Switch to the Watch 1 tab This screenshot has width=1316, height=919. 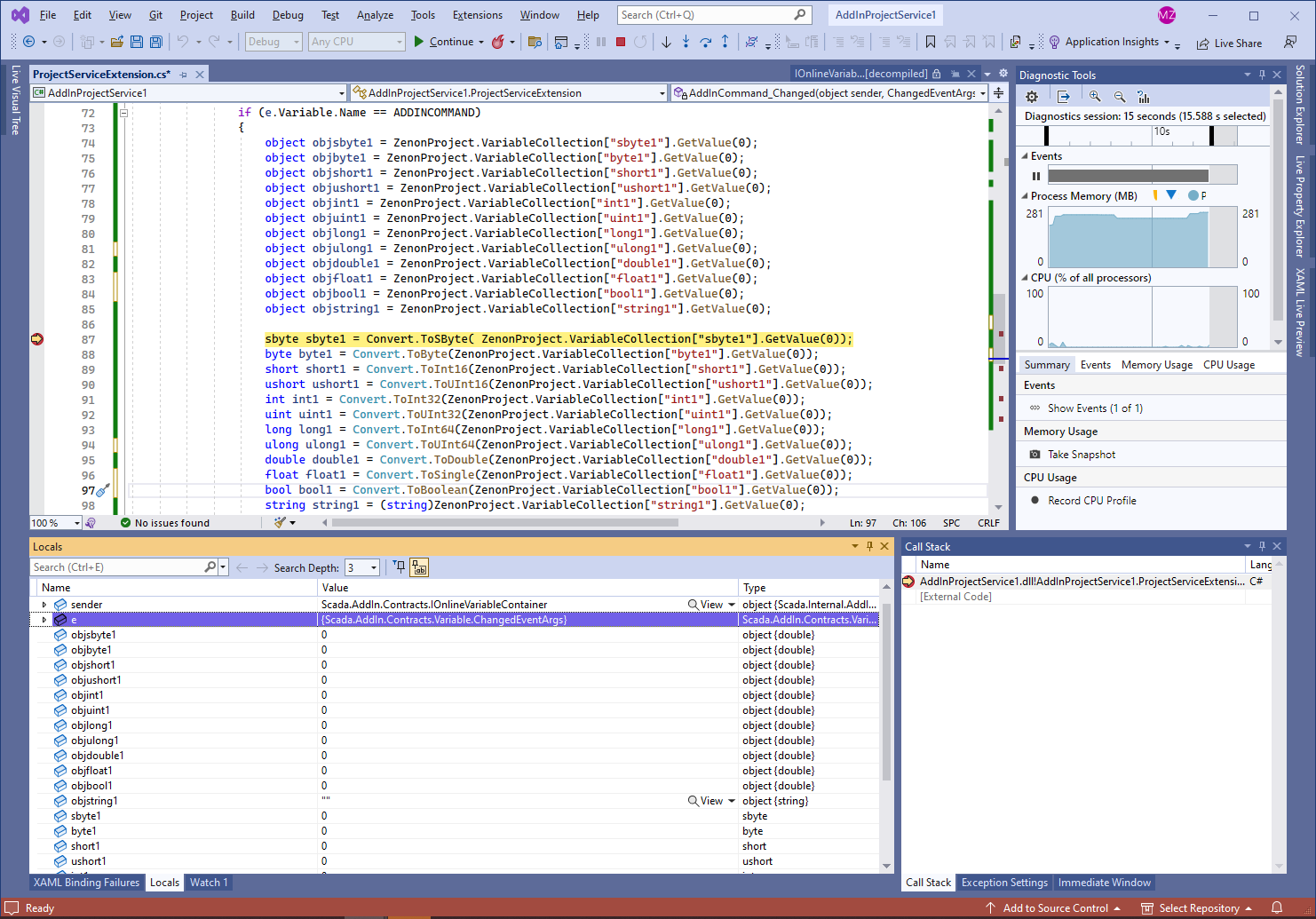coord(209,883)
